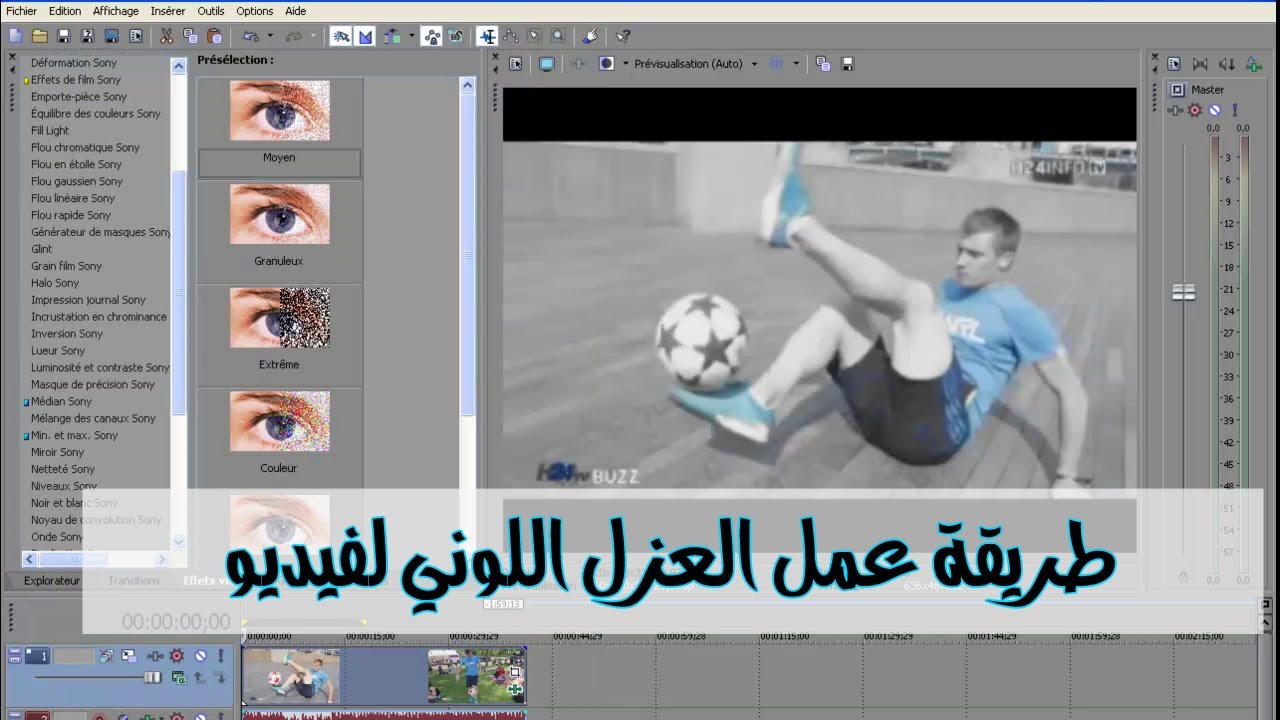Select Luminosité et contraste Sony effect

pos(100,367)
